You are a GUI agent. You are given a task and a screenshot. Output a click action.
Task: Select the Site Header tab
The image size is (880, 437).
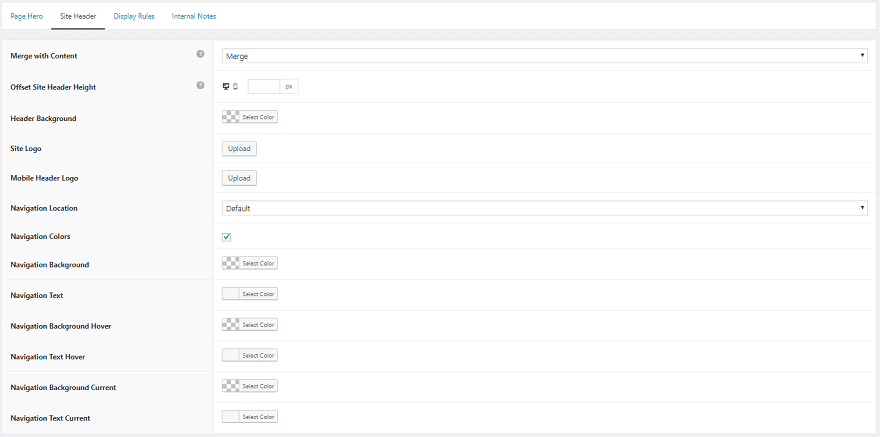(78, 16)
